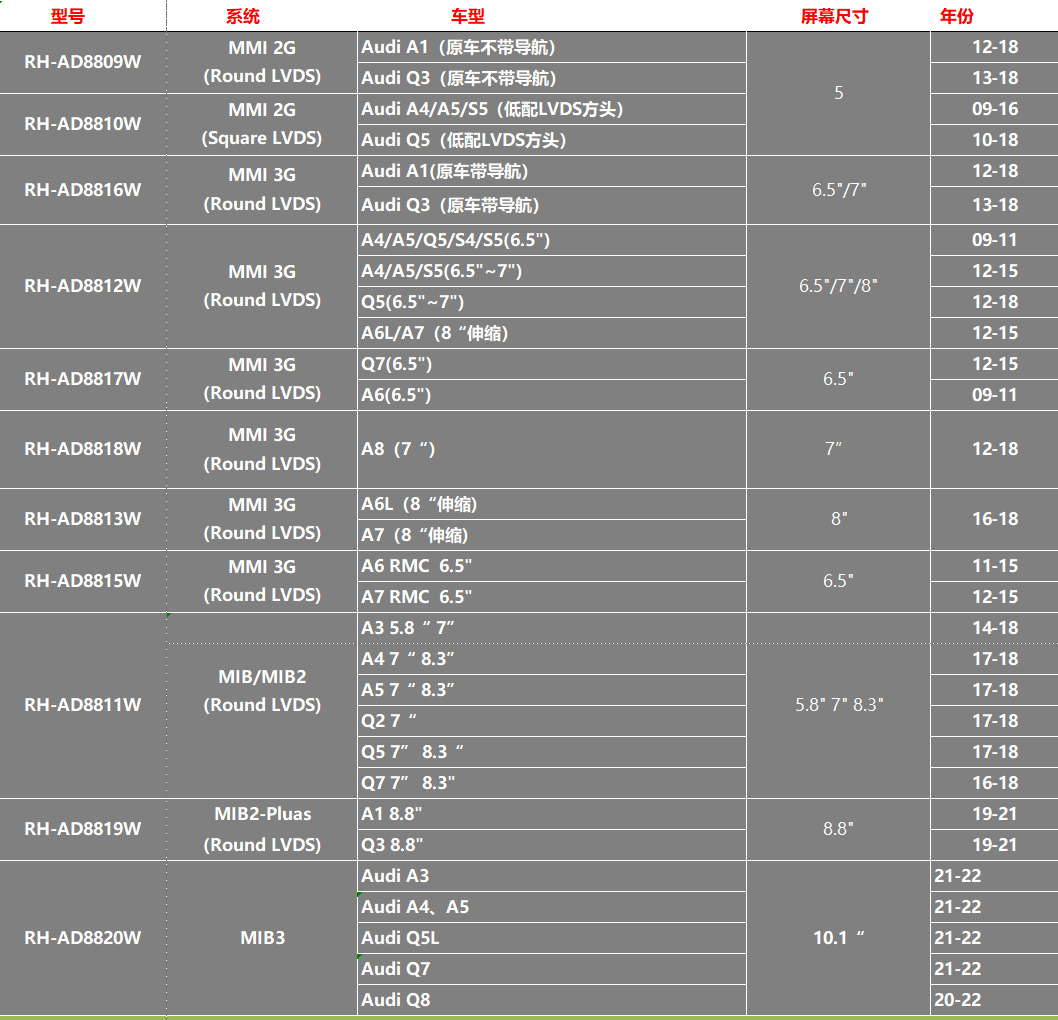Viewport: 1058px width, 1020px height.
Task: Select the A8 (7 ") cell
Action: [x=552, y=449]
